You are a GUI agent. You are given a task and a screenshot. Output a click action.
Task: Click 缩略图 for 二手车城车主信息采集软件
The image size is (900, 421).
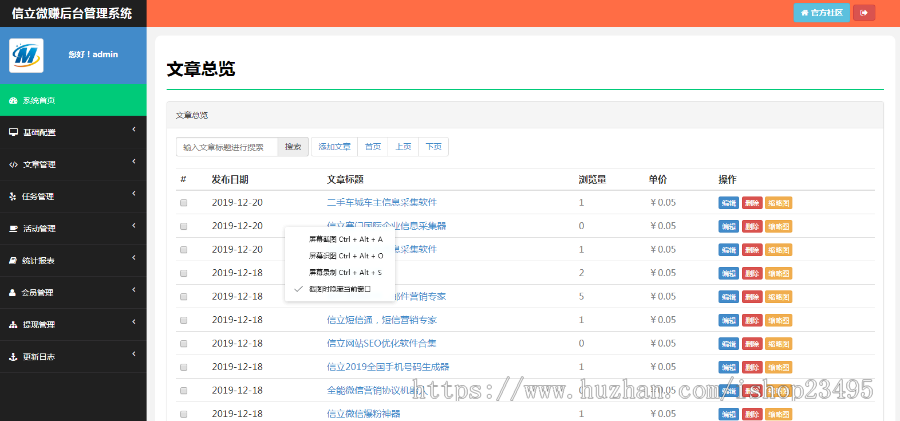[x=778, y=203]
